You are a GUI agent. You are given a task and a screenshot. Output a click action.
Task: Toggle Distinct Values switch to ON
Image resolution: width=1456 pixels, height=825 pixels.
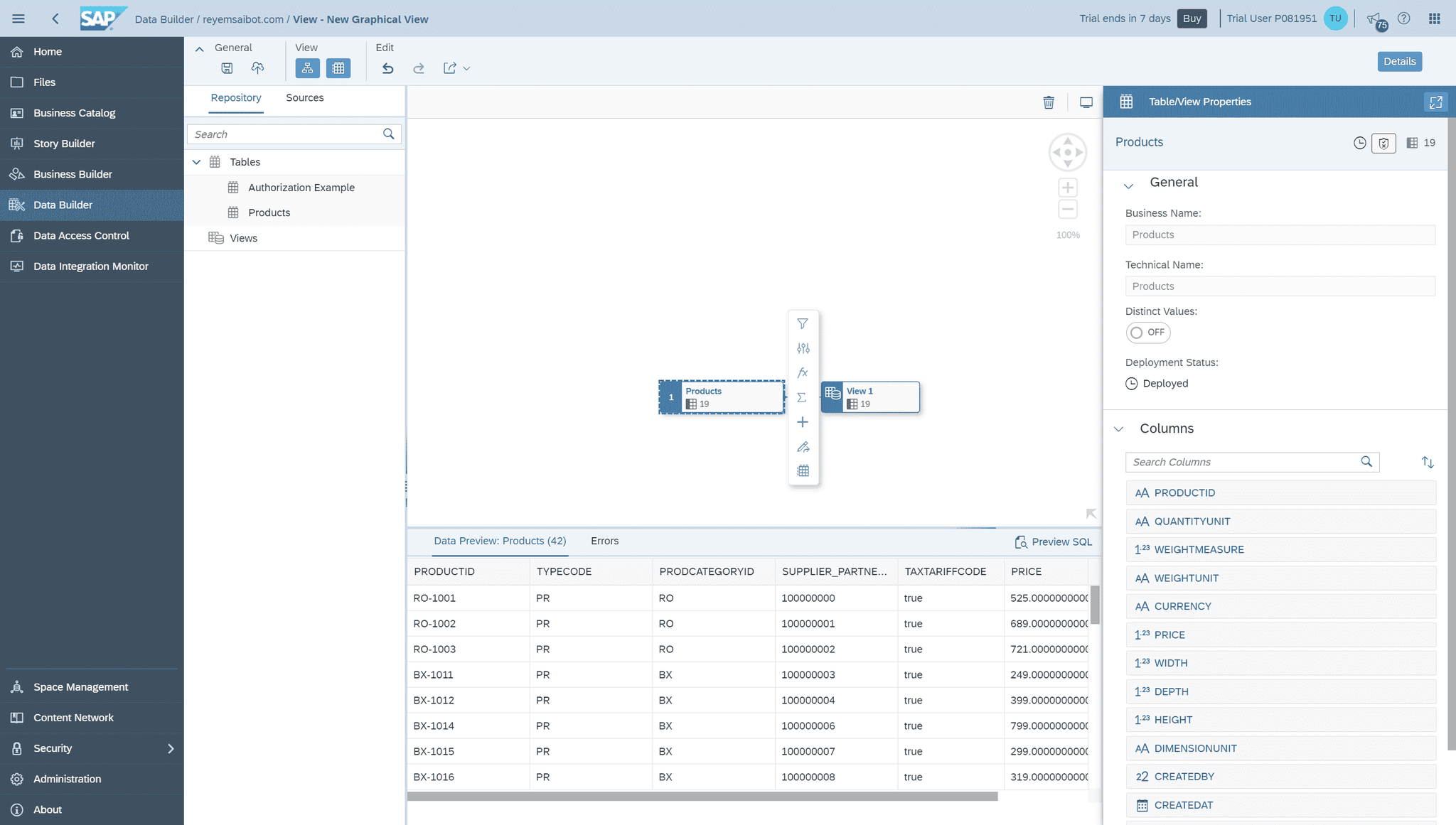click(x=1147, y=332)
